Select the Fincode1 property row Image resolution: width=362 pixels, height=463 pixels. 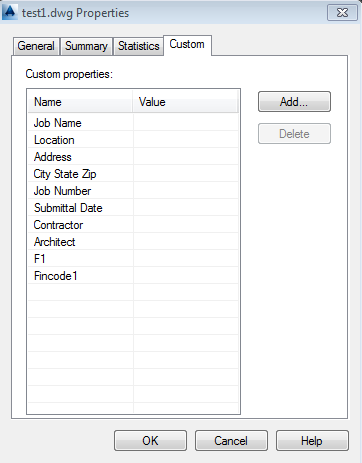pyautogui.click(x=133, y=276)
